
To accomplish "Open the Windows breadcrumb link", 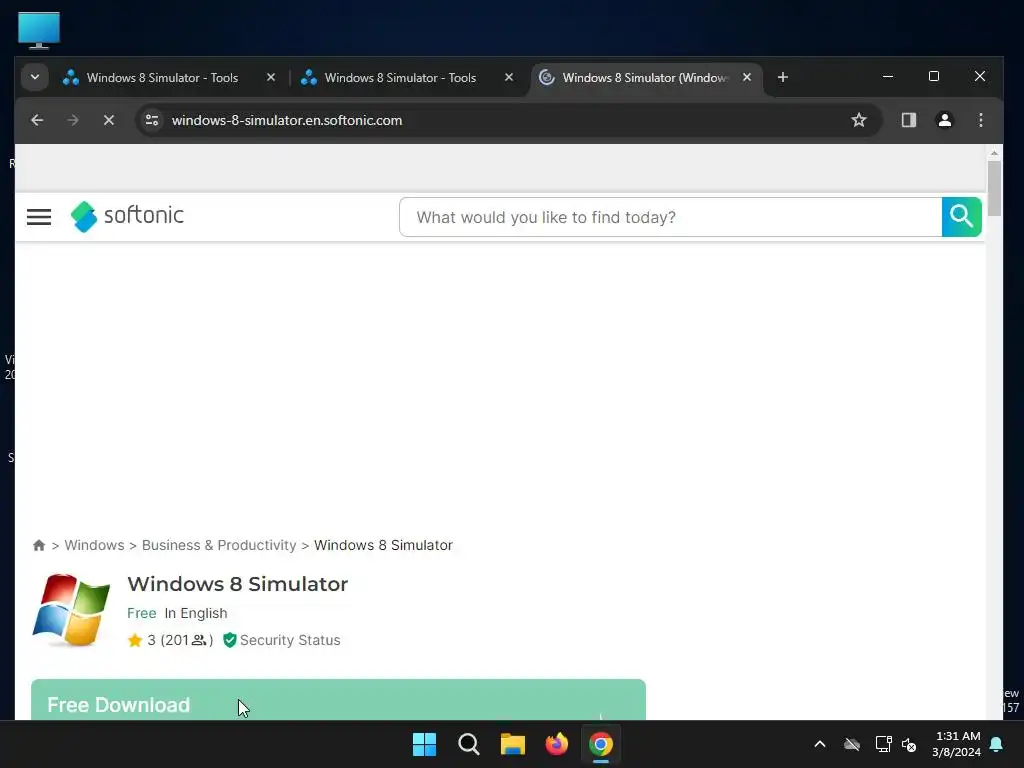I will pyautogui.click(x=94, y=545).
